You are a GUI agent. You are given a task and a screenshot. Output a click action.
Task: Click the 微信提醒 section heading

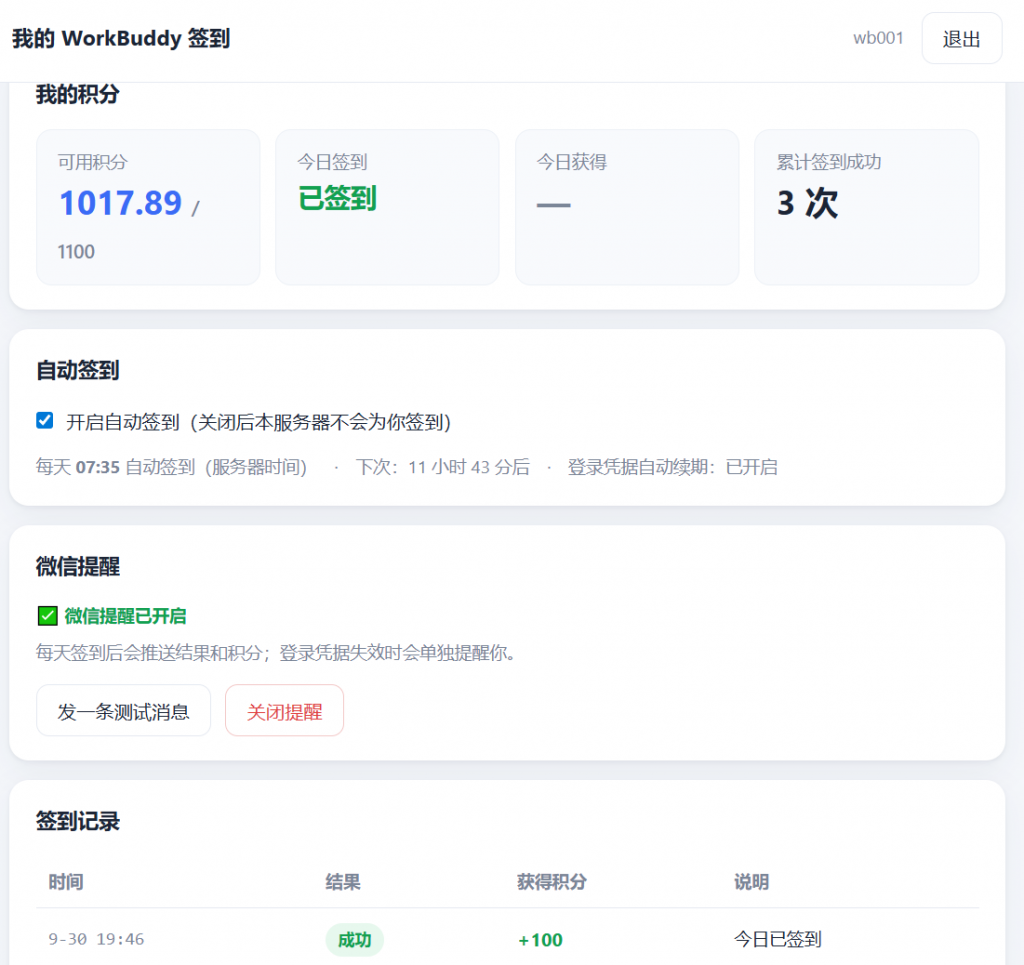pyautogui.click(x=78, y=566)
